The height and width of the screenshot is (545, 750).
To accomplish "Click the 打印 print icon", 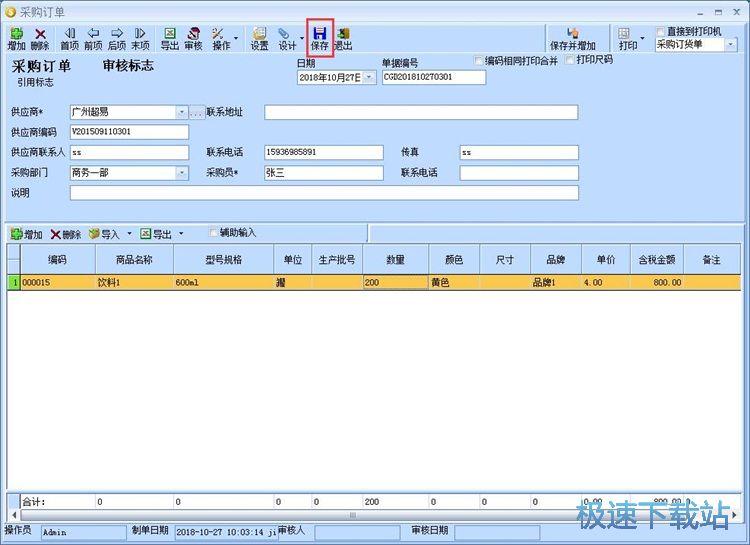I will 628,39.
